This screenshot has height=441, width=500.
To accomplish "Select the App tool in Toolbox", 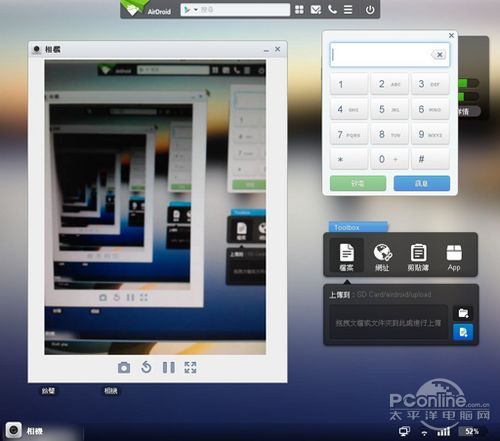I will (x=454, y=256).
